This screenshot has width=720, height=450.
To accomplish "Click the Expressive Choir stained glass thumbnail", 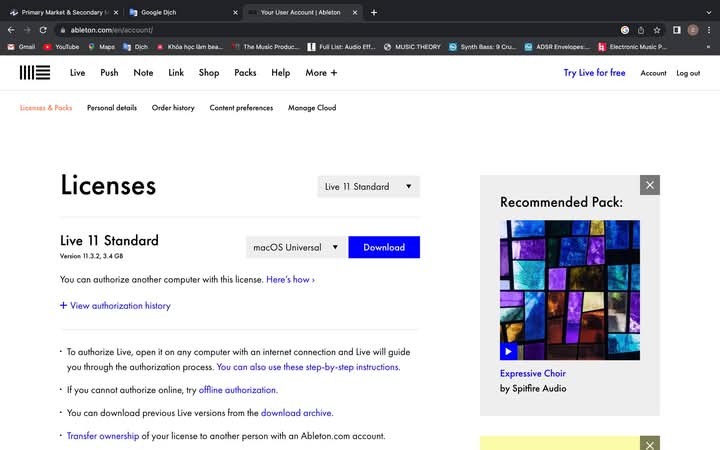I will [x=570, y=290].
